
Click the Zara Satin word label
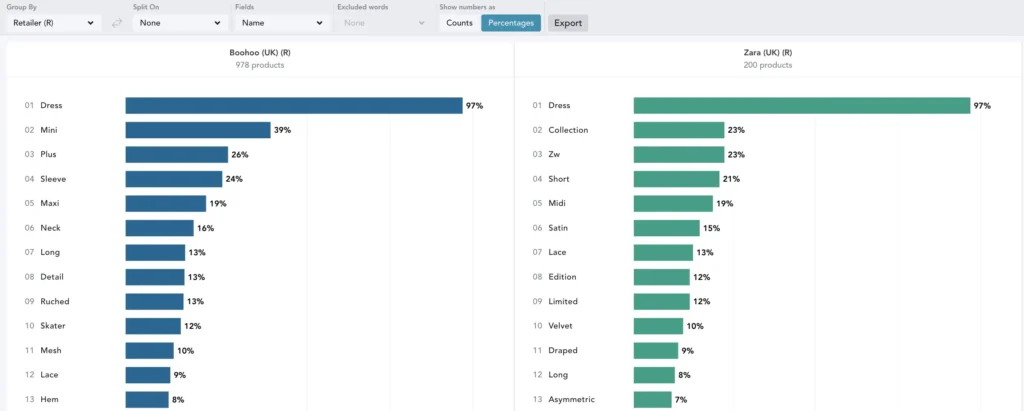click(x=558, y=228)
